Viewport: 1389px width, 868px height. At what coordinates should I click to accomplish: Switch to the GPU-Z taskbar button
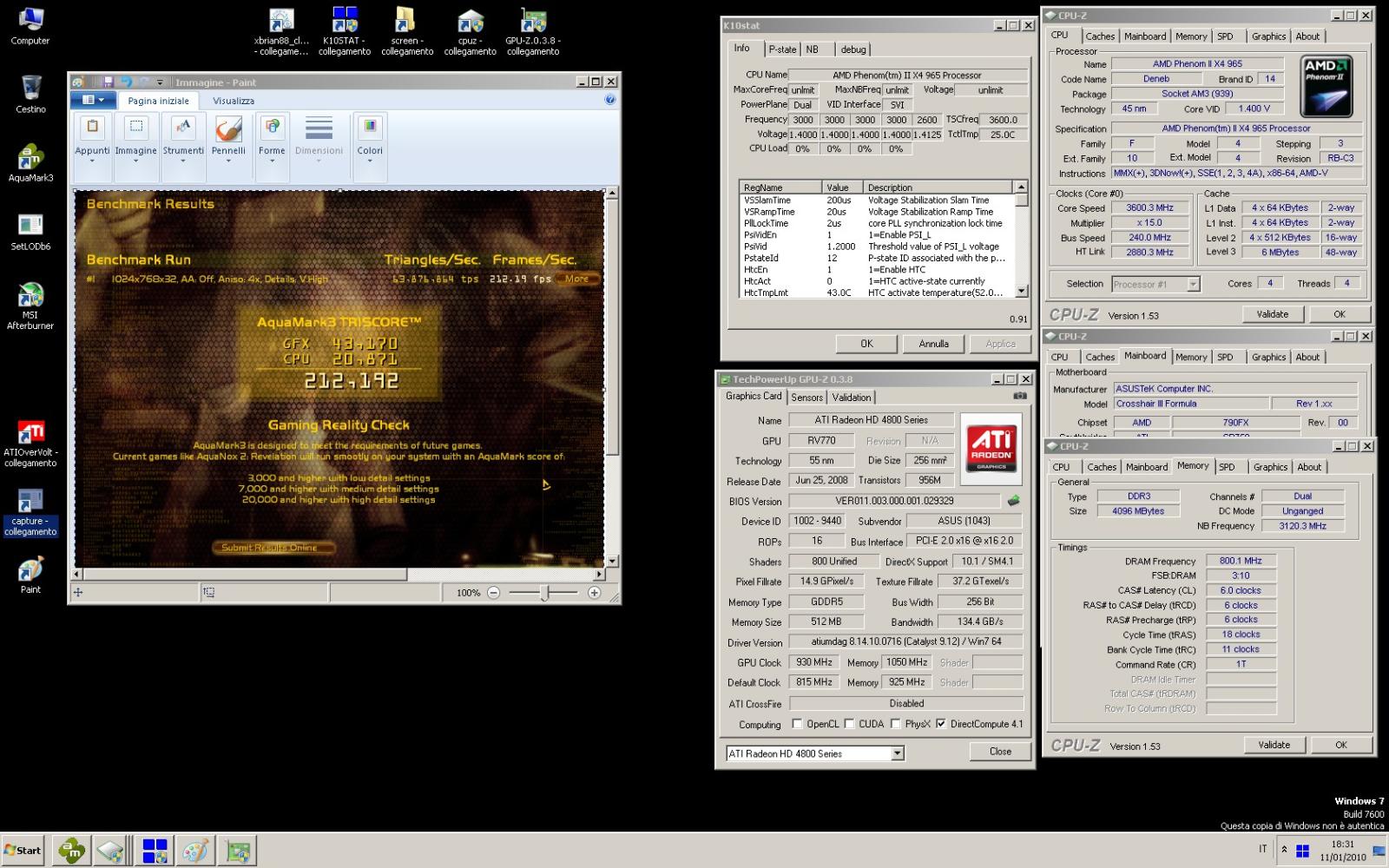[x=238, y=851]
